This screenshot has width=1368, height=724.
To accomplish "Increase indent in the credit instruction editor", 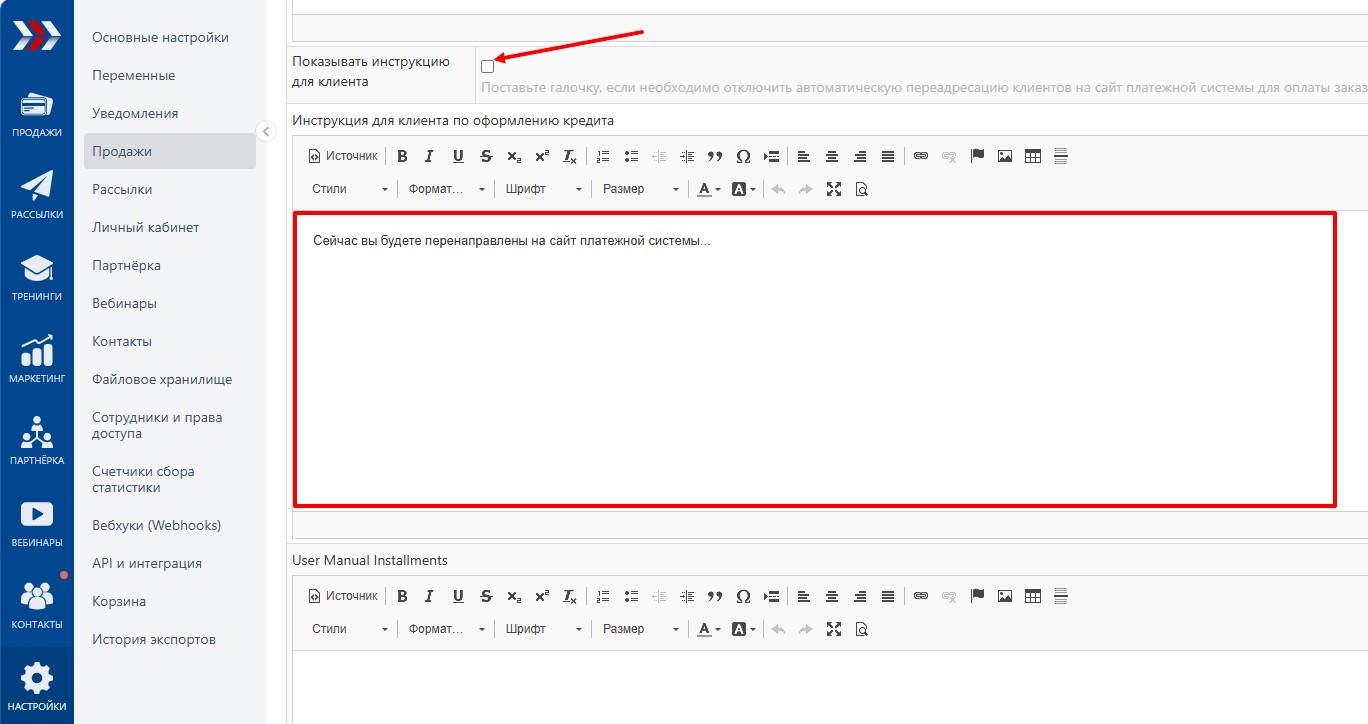I will coord(687,156).
